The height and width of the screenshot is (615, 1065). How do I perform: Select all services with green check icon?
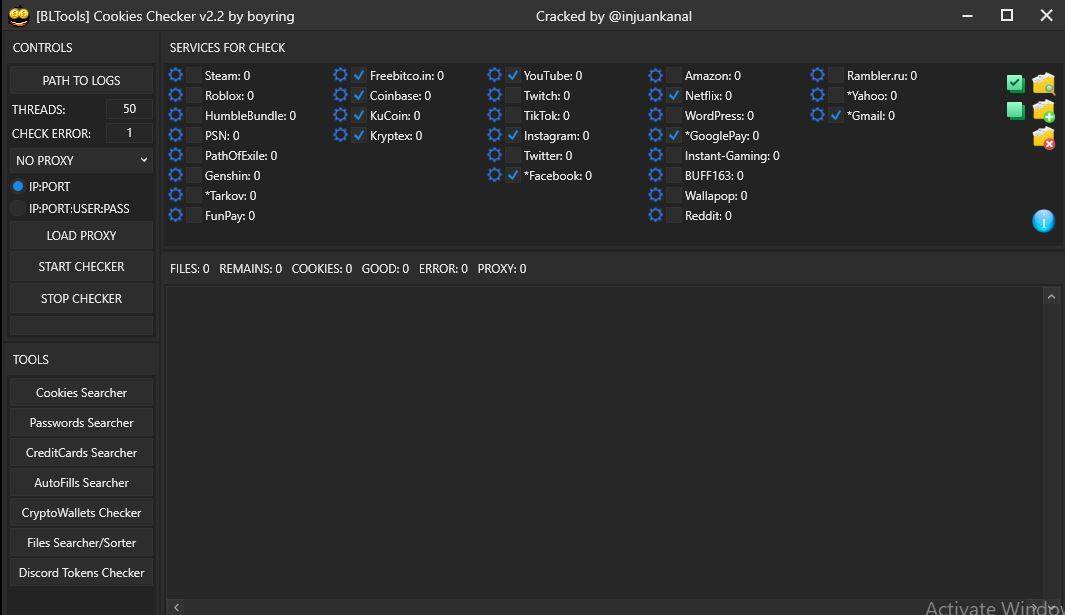click(1015, 84)
